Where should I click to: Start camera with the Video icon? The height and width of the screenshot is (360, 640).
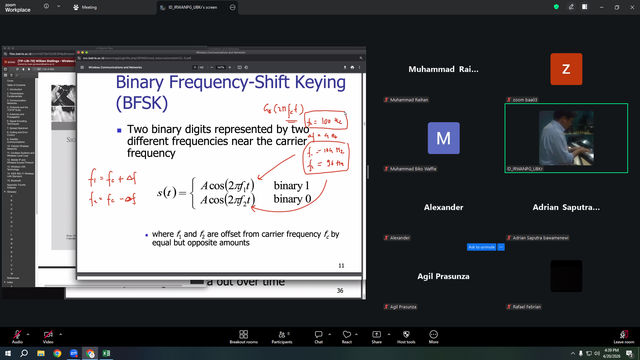(48, 335)
